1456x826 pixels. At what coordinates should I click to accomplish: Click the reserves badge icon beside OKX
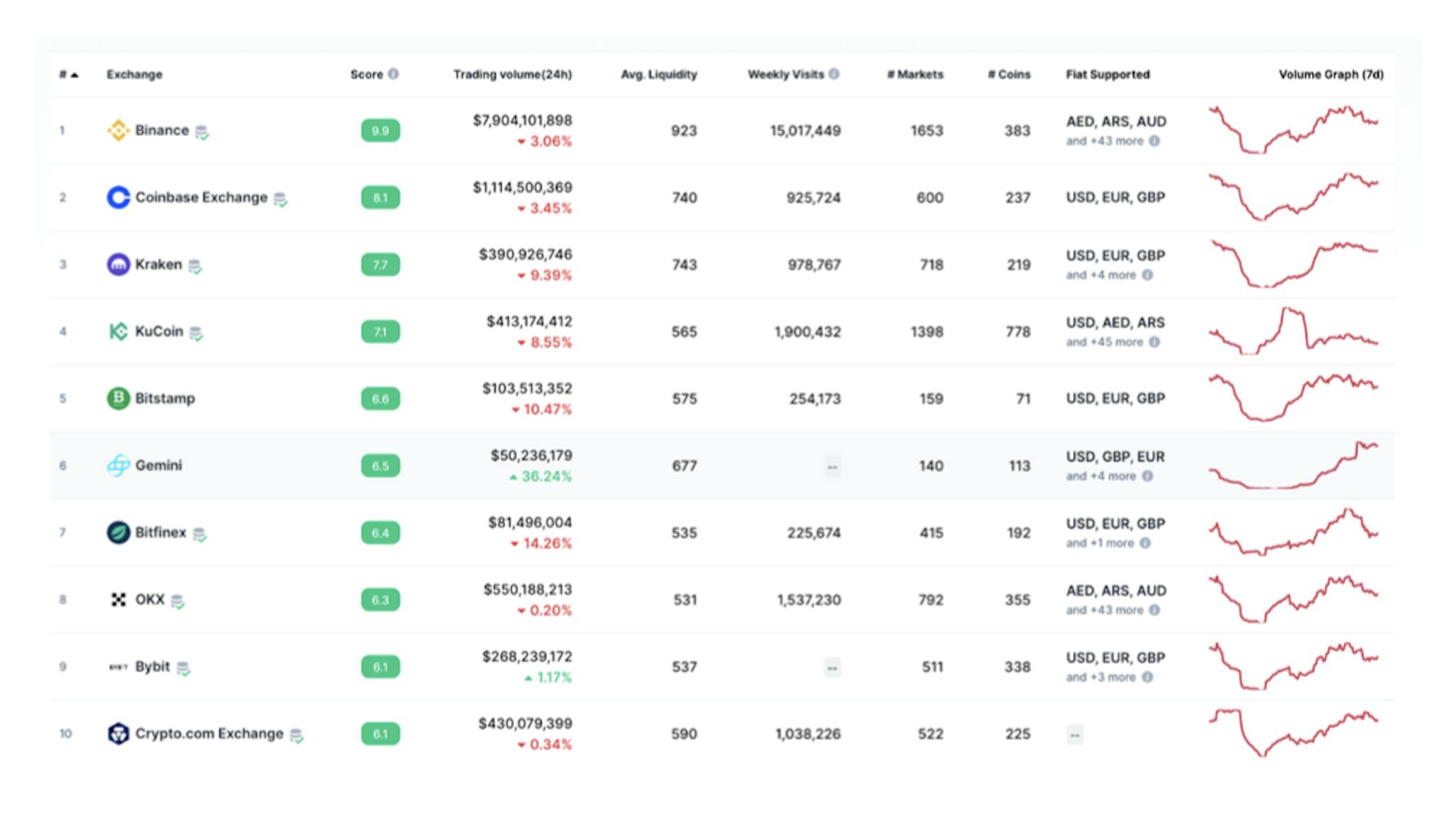pyautogui.click(x=178, y=601)
